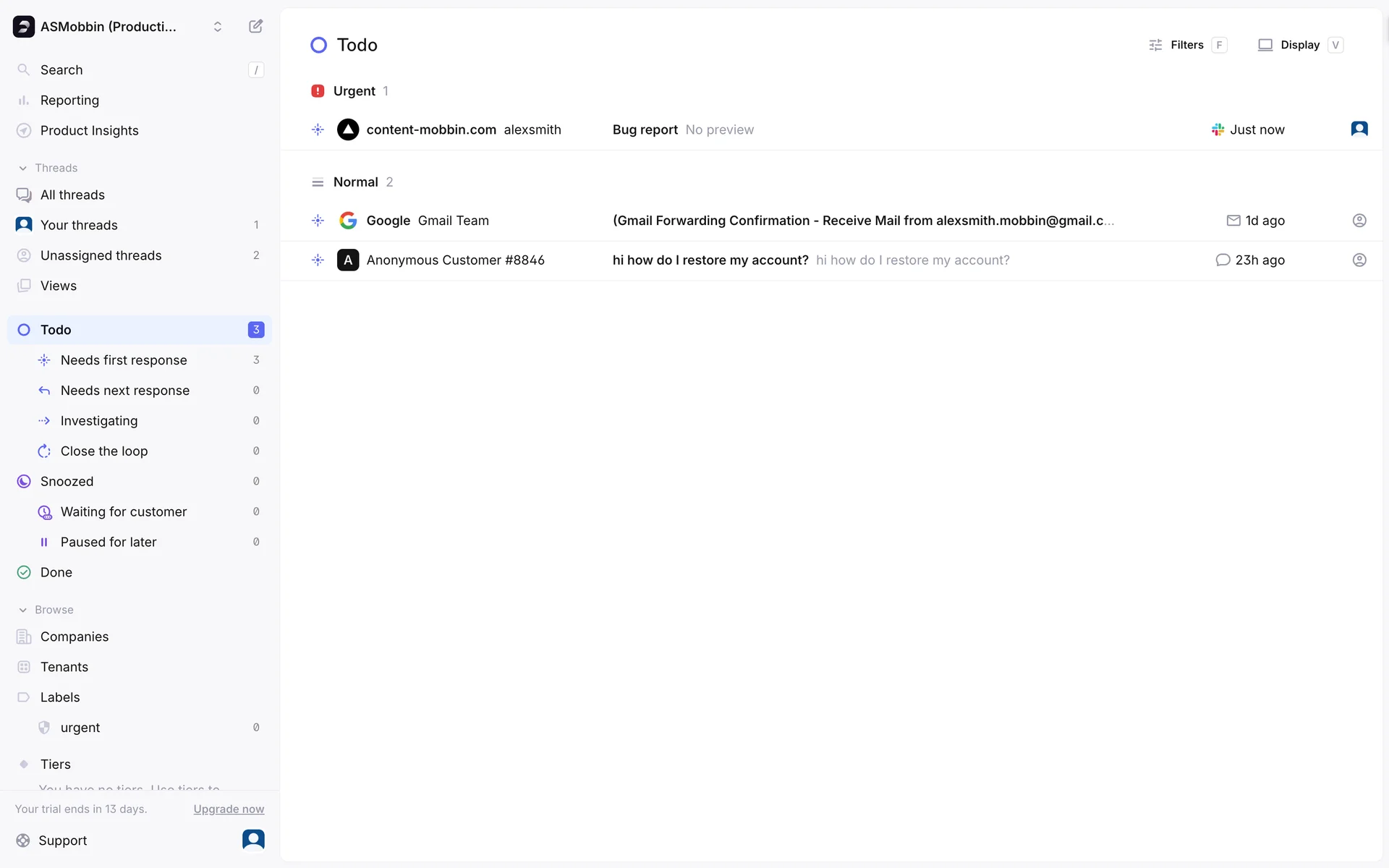Open the Companies browse page
Screen dimensions: 1389x868
click(x=75, y=637)
